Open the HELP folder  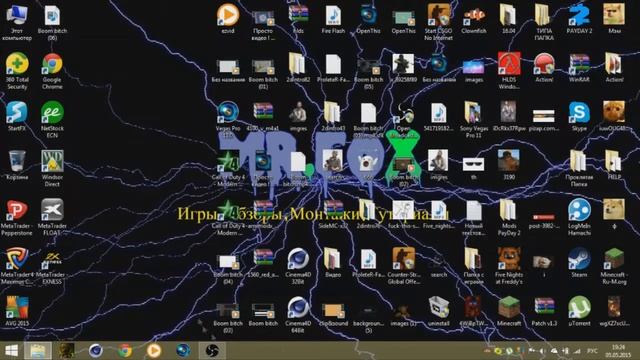(x=614, y=165)
